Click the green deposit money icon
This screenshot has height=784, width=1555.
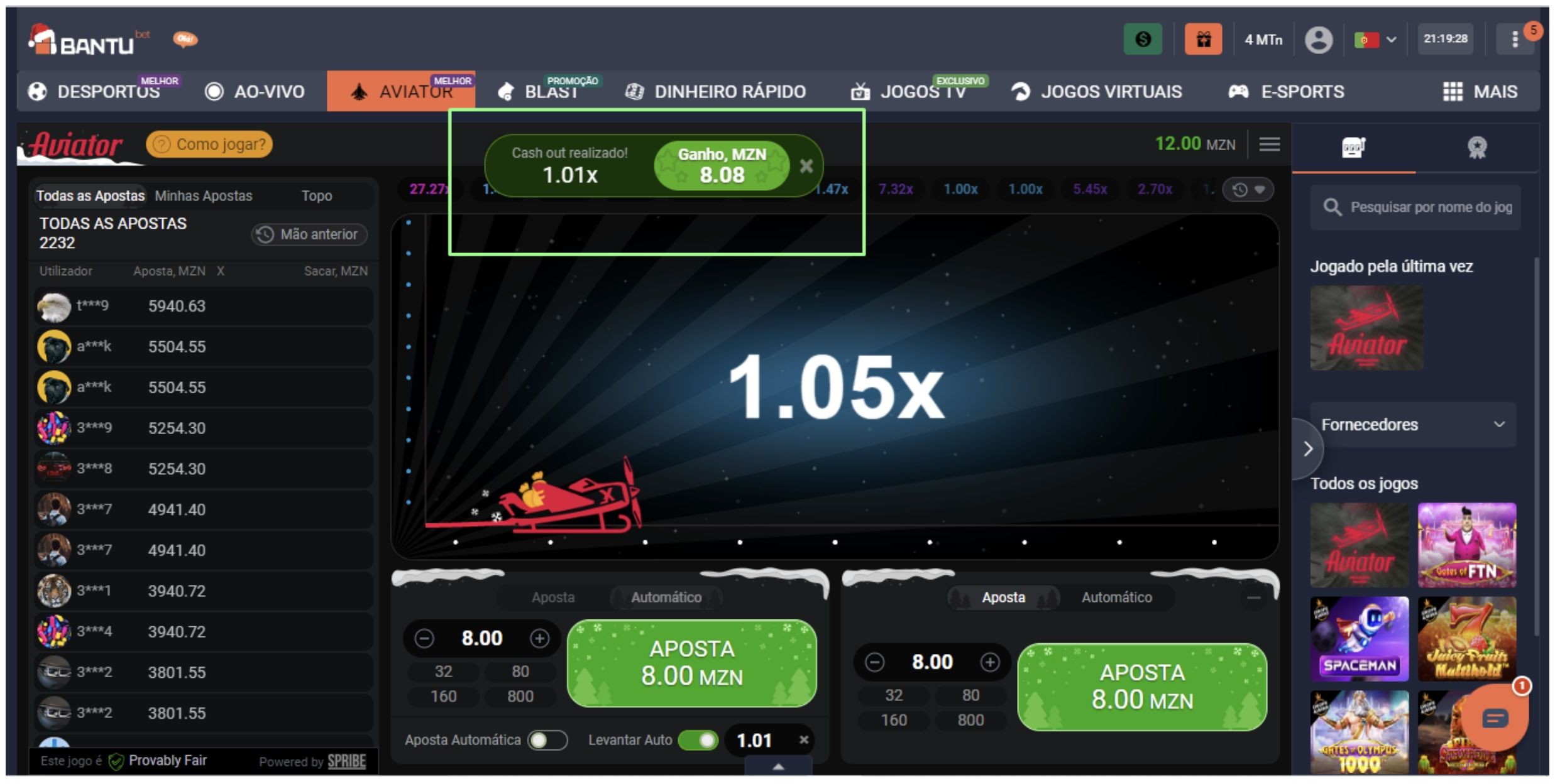coord(1142,39)
